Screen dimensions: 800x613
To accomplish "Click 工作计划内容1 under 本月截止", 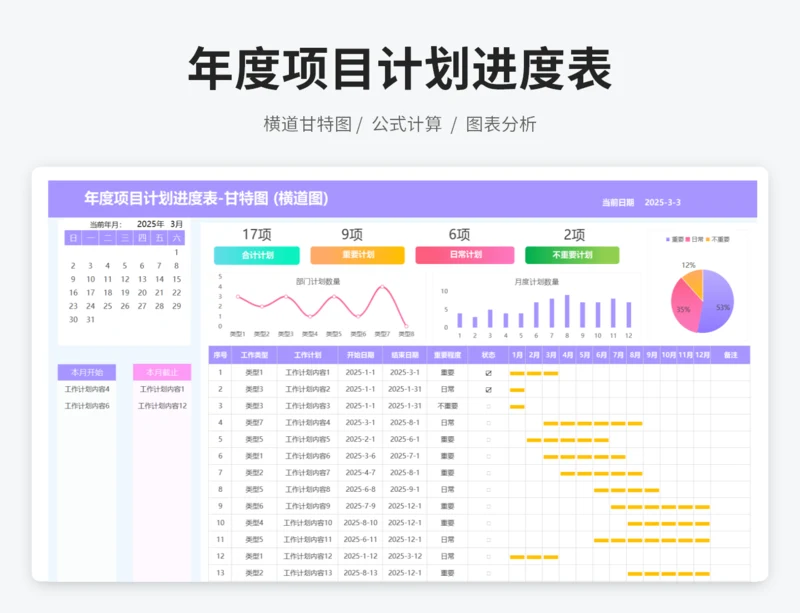I will click(x=162, y=389).
